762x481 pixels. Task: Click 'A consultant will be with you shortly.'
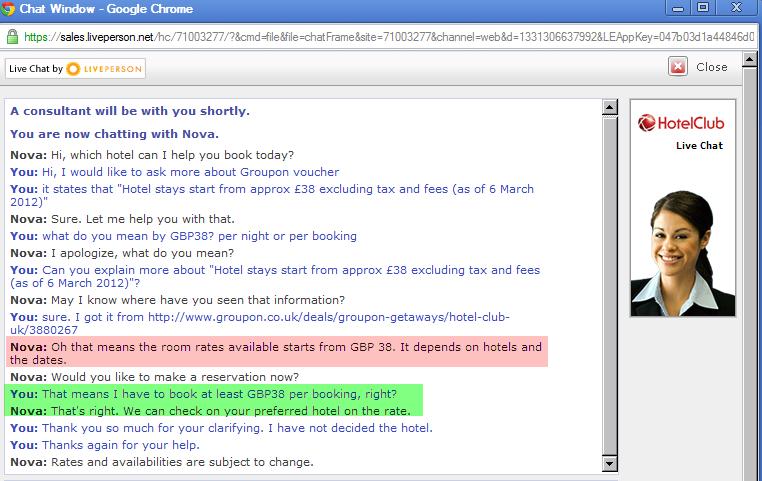130,111
